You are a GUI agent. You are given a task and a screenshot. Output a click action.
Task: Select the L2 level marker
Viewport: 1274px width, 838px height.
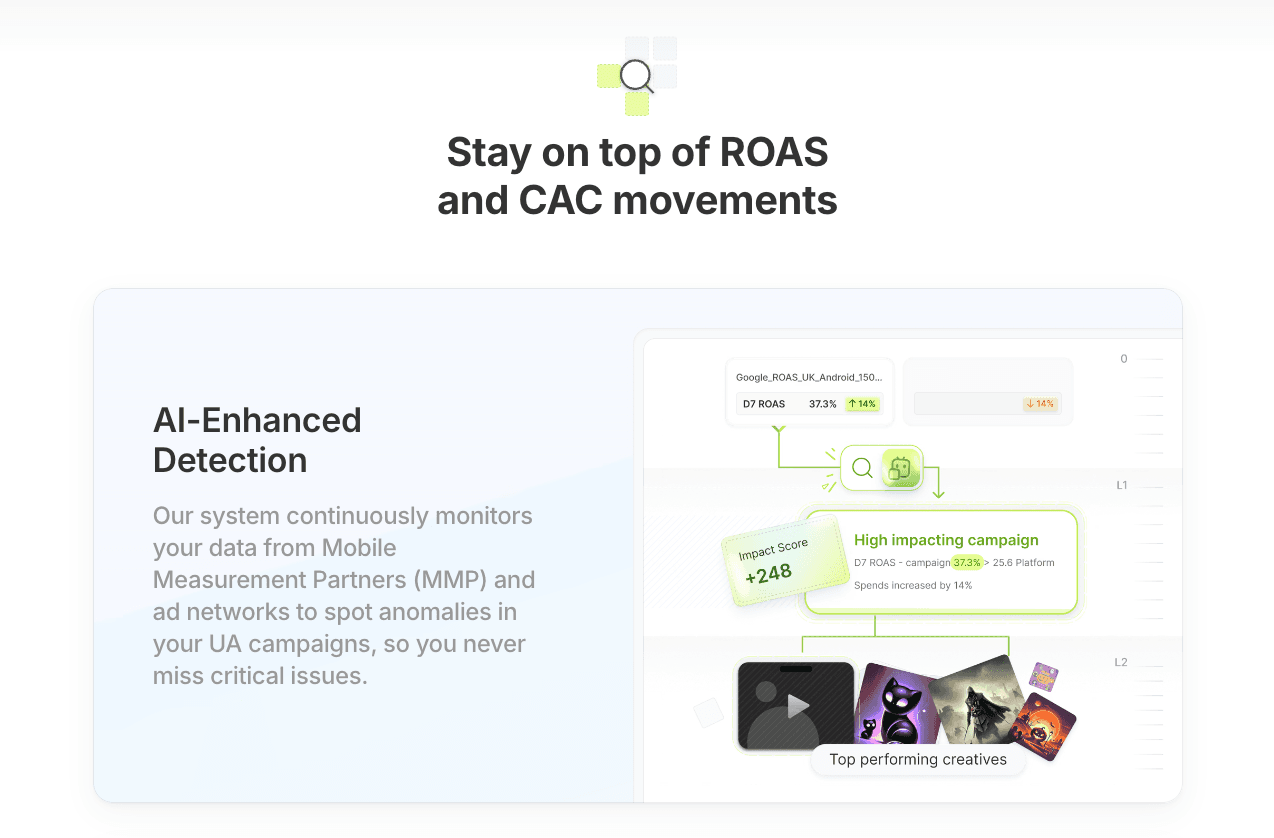(1121, 662)
